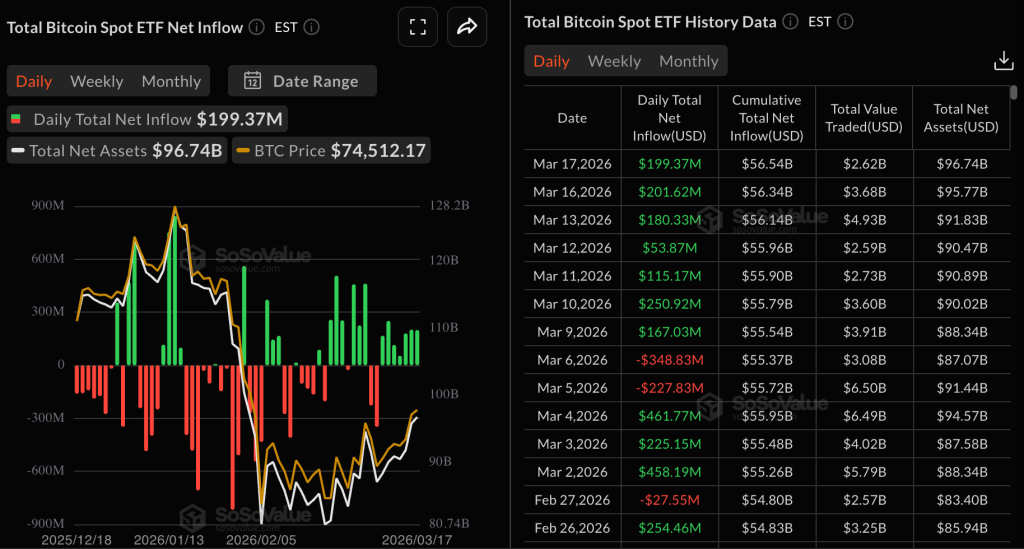The width and height of the screenshot is (1024, 549).
Task: Click info icon beside History Data title
Action: 790,21
